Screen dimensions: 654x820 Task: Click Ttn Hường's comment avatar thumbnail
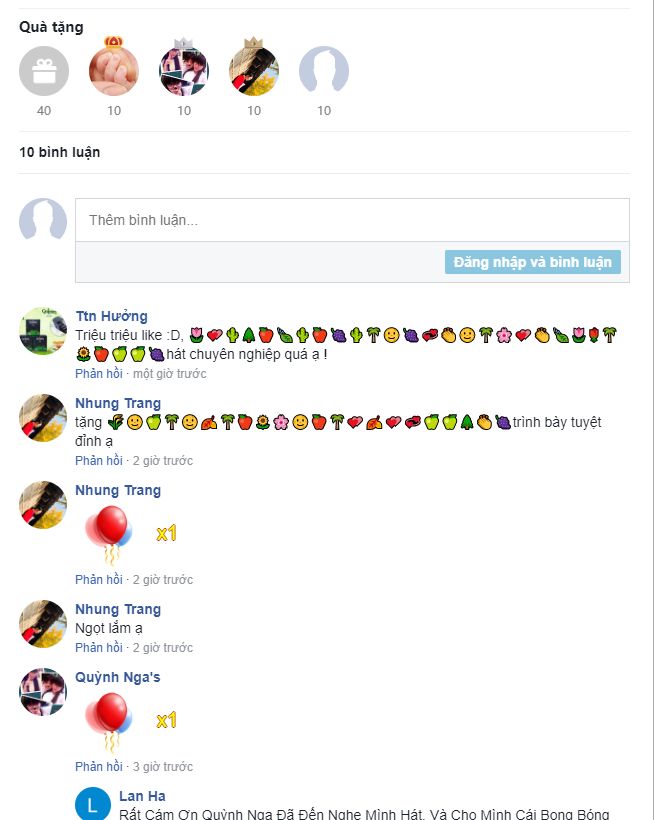(43, 331)
